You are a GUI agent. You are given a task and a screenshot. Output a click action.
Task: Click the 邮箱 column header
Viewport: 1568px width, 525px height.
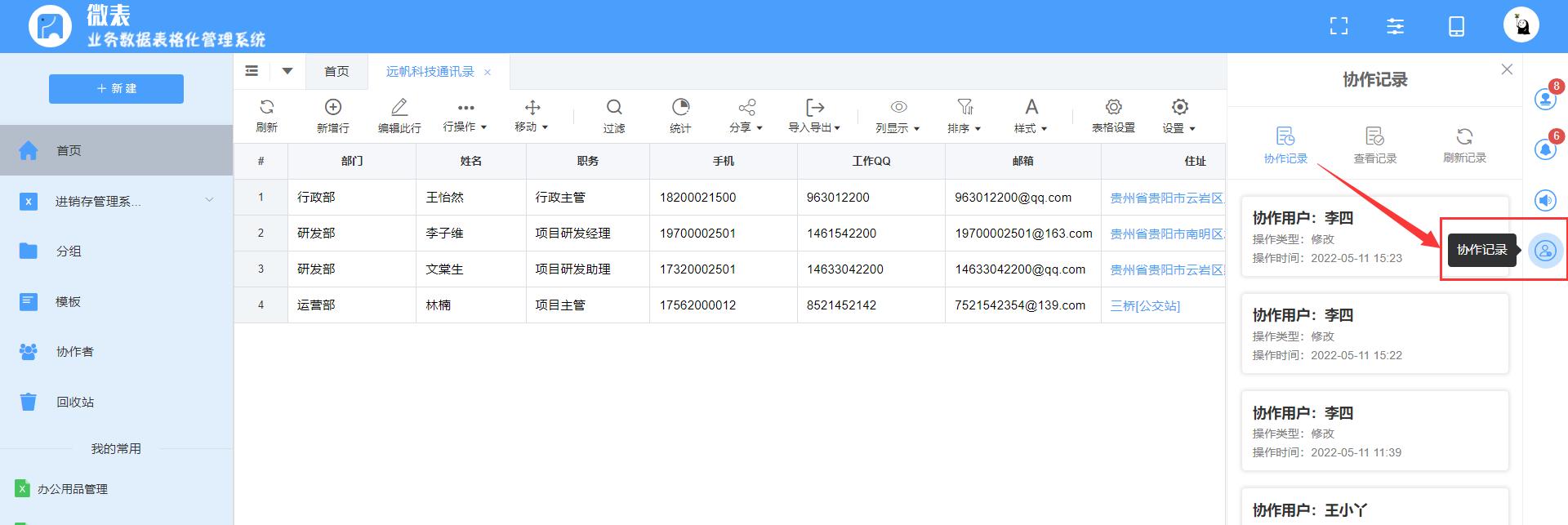(1023, 162)
